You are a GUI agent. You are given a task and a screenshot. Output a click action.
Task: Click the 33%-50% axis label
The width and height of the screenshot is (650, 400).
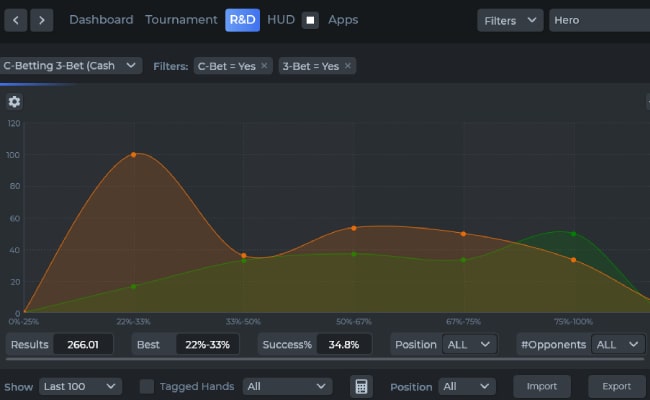click(x=243, y=321)
